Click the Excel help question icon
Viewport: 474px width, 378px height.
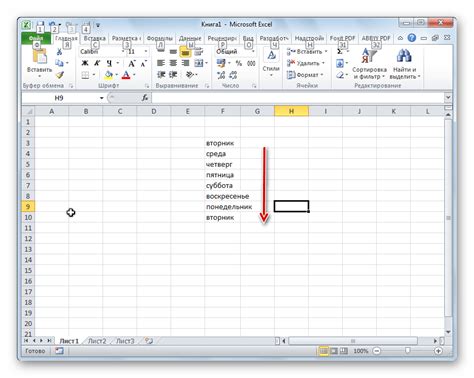pyautogui.click(x=412, y=38)
